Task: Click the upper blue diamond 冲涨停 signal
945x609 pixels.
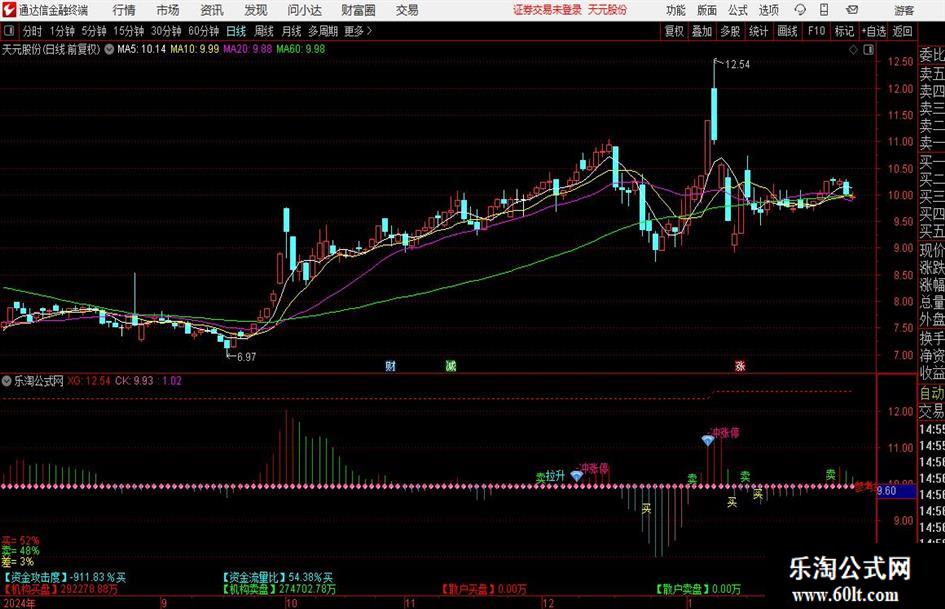Action: point(708,441)
